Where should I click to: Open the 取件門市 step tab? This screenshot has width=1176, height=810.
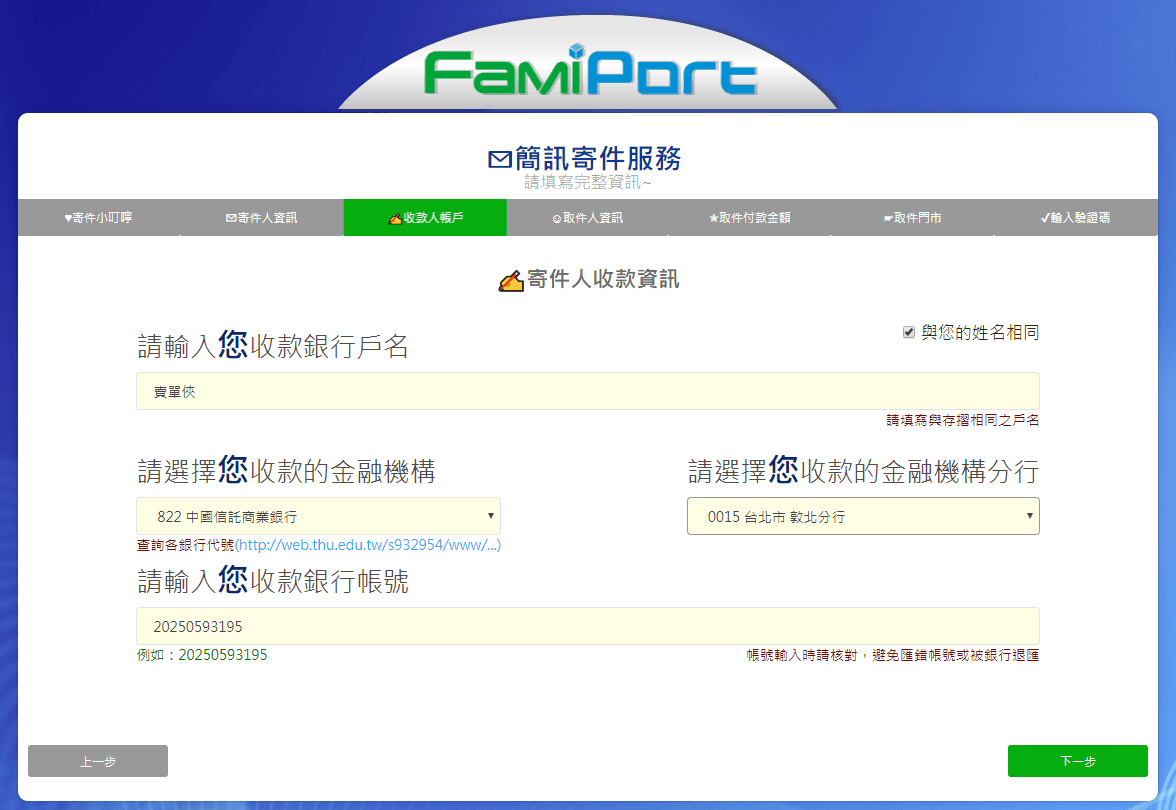point(914,218)
